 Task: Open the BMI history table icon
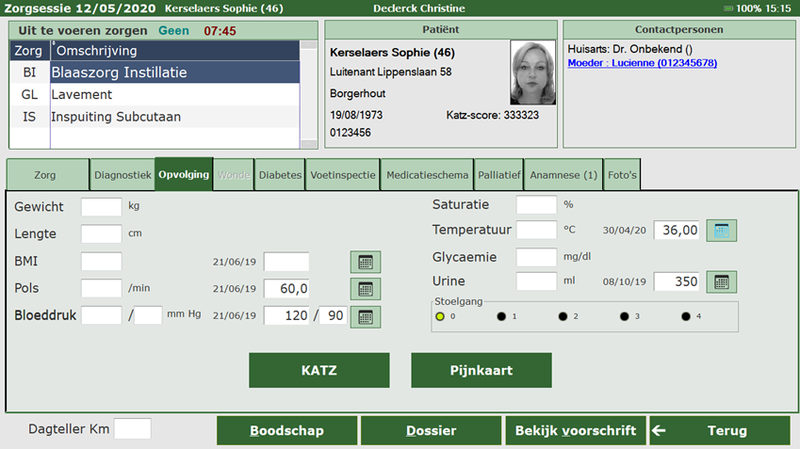tap(366, 262)
